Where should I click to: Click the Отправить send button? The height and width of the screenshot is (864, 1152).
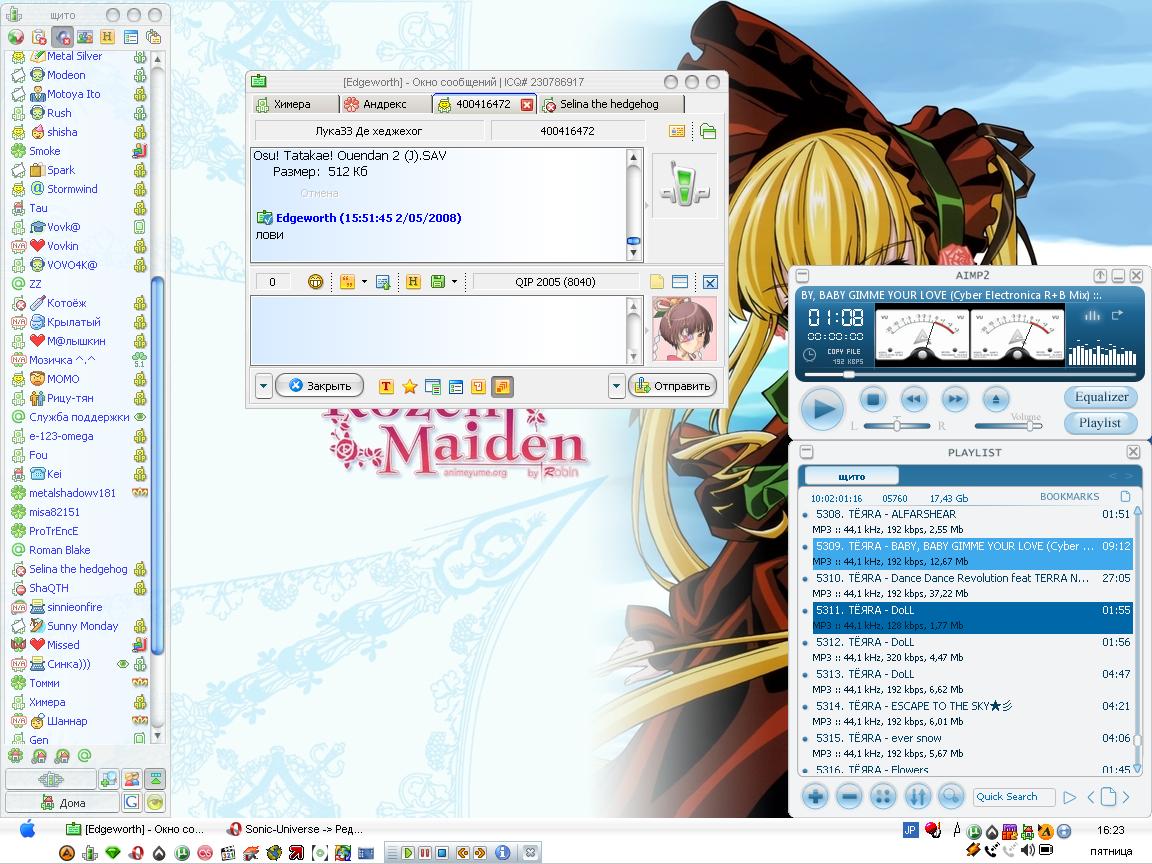tap(672, 386)
